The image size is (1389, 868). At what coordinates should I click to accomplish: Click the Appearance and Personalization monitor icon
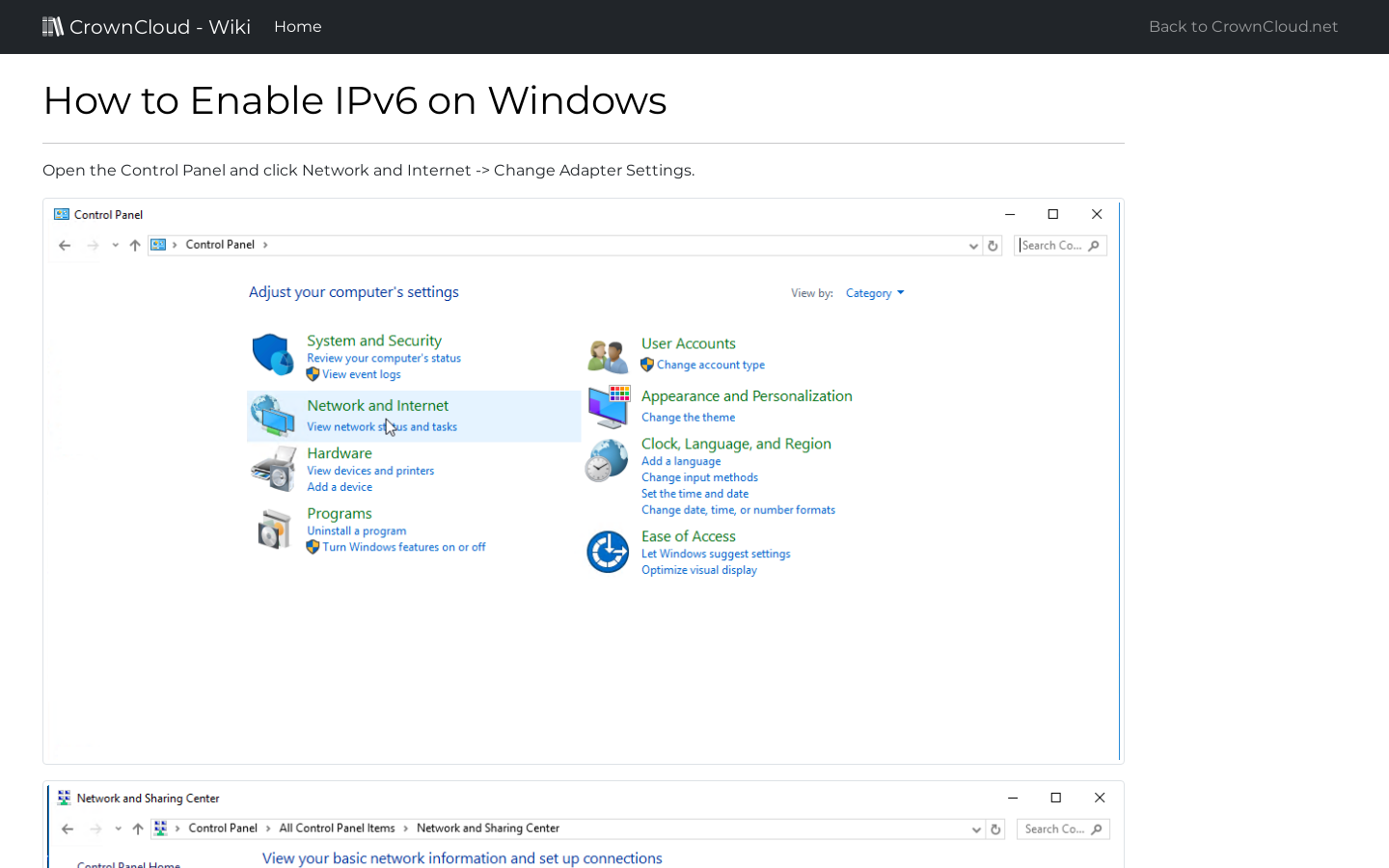pyautogui.click(x=609, y=407)
